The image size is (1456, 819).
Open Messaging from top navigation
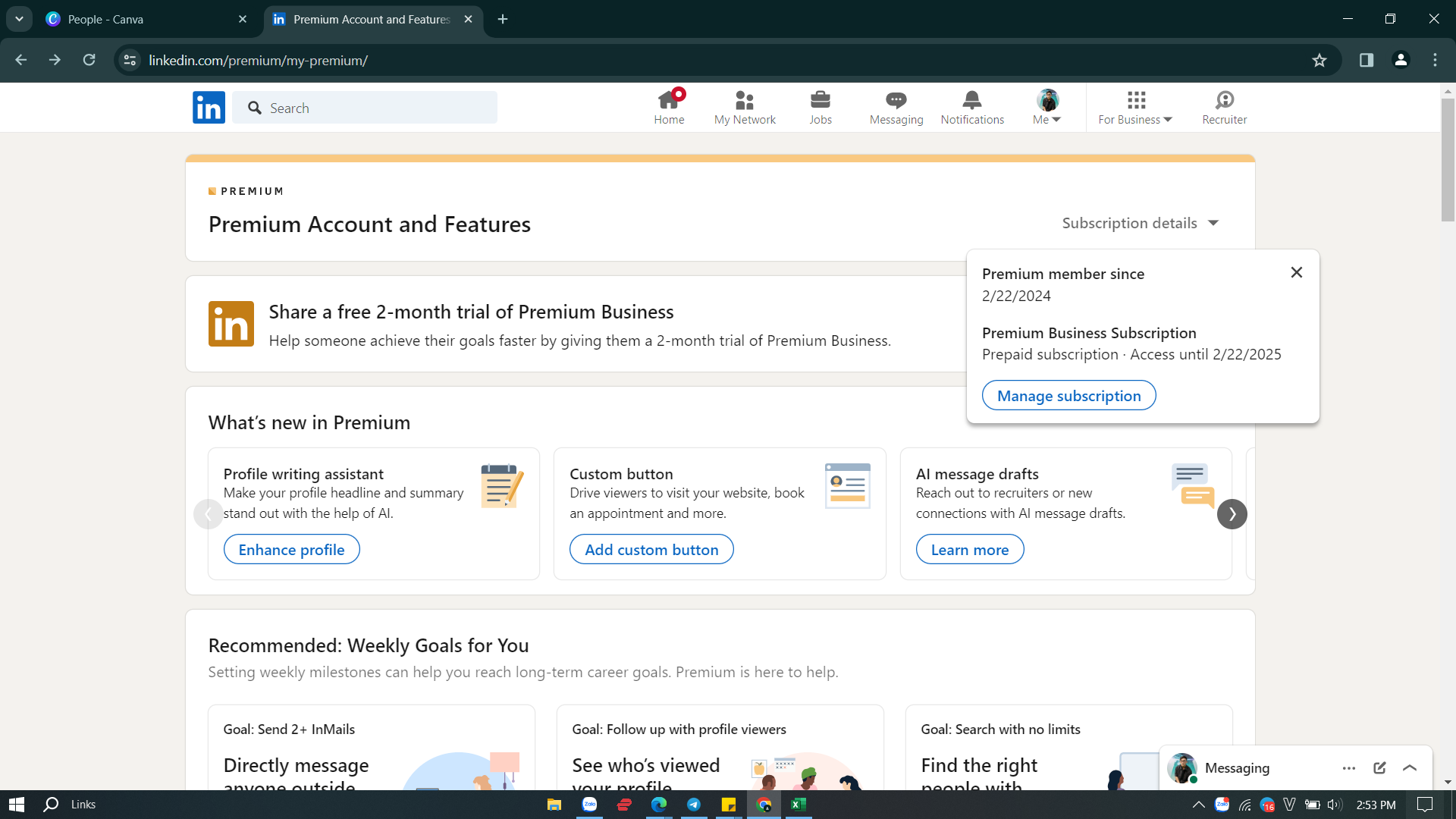click(x=896, y=108)
